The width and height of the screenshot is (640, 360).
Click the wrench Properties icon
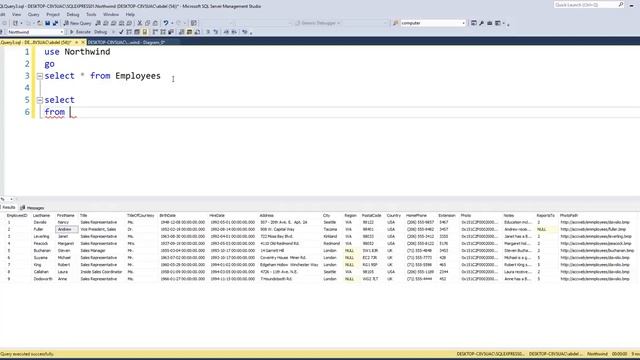coord(481,23)
